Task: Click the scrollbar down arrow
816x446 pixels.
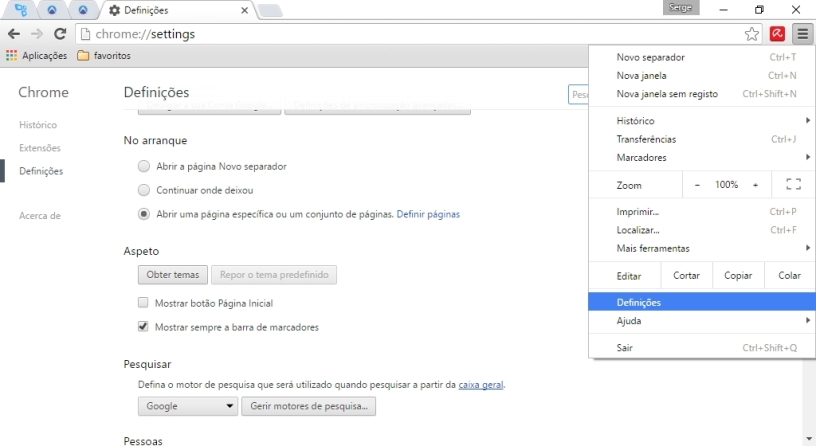Action: (810, 440)
